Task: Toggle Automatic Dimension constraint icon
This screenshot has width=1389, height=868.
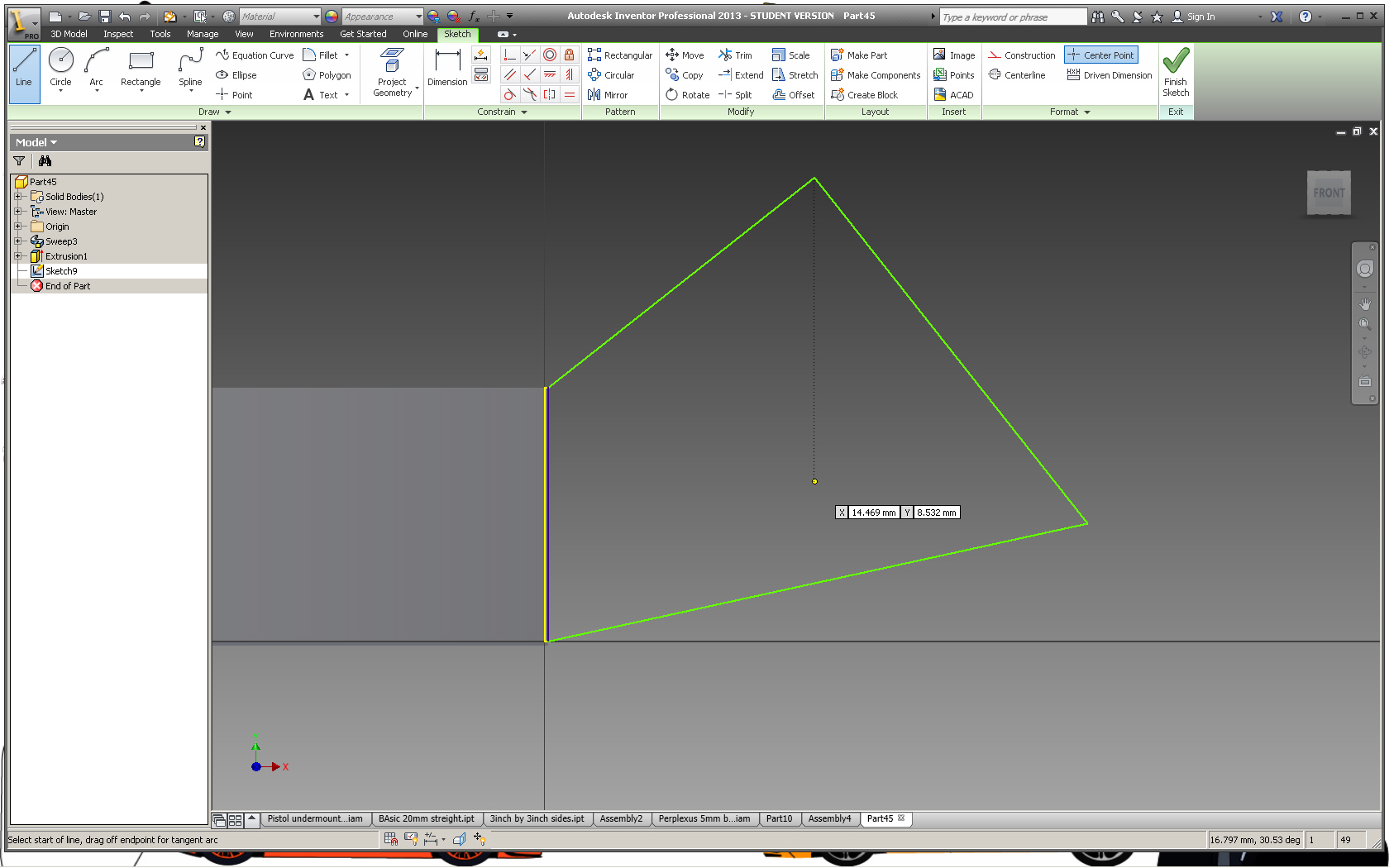Action: 481,55
